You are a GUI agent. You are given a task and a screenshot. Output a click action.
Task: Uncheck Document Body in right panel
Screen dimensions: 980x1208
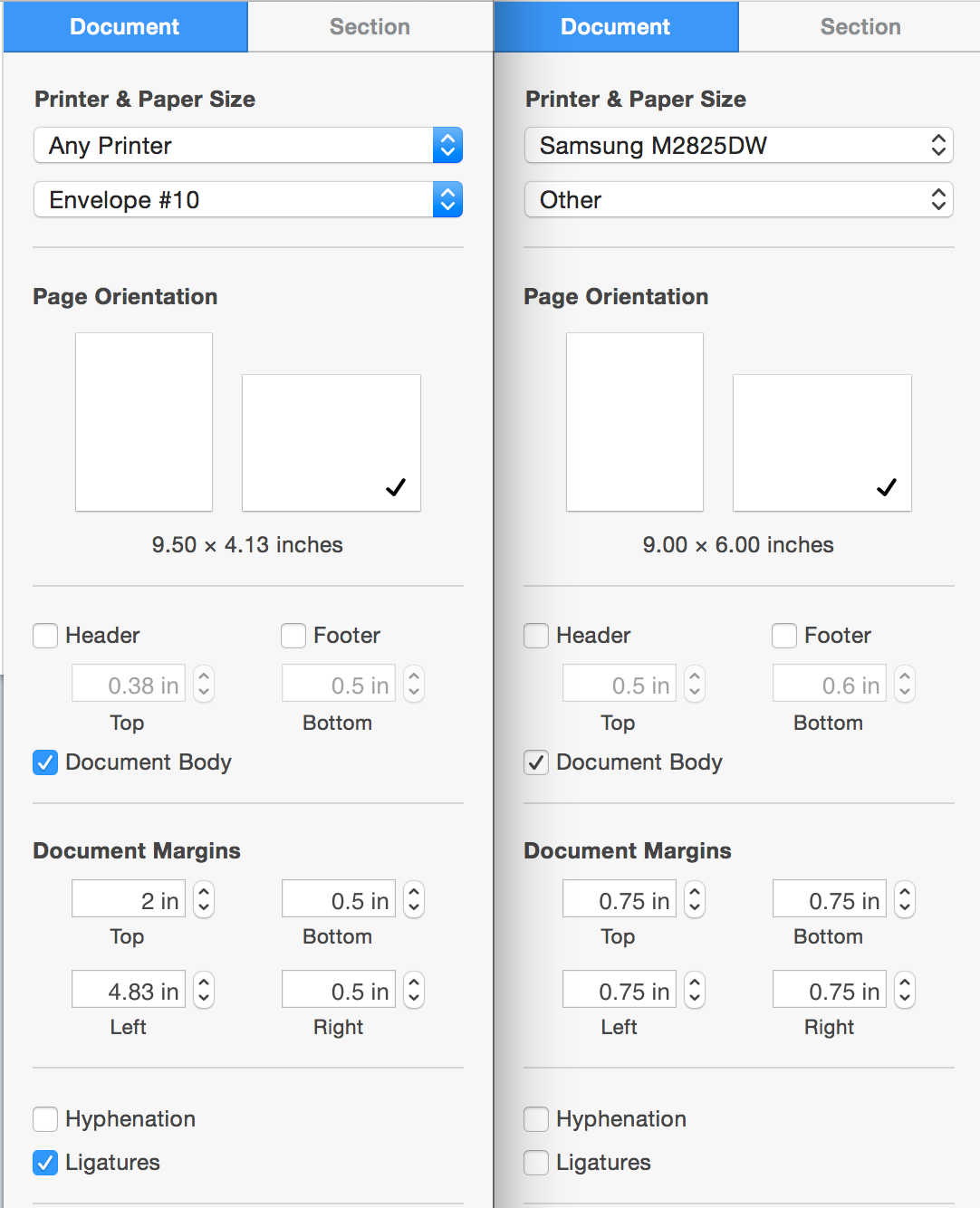(x=536, y=762)
